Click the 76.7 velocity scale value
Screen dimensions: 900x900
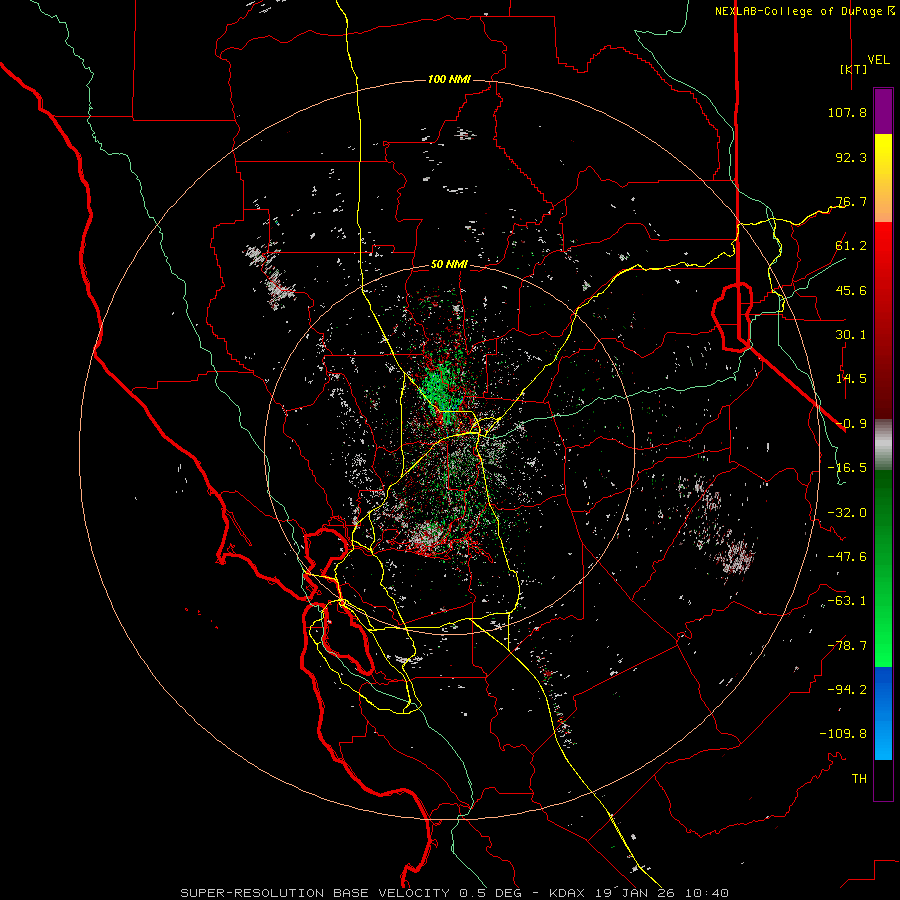point(851,201)
